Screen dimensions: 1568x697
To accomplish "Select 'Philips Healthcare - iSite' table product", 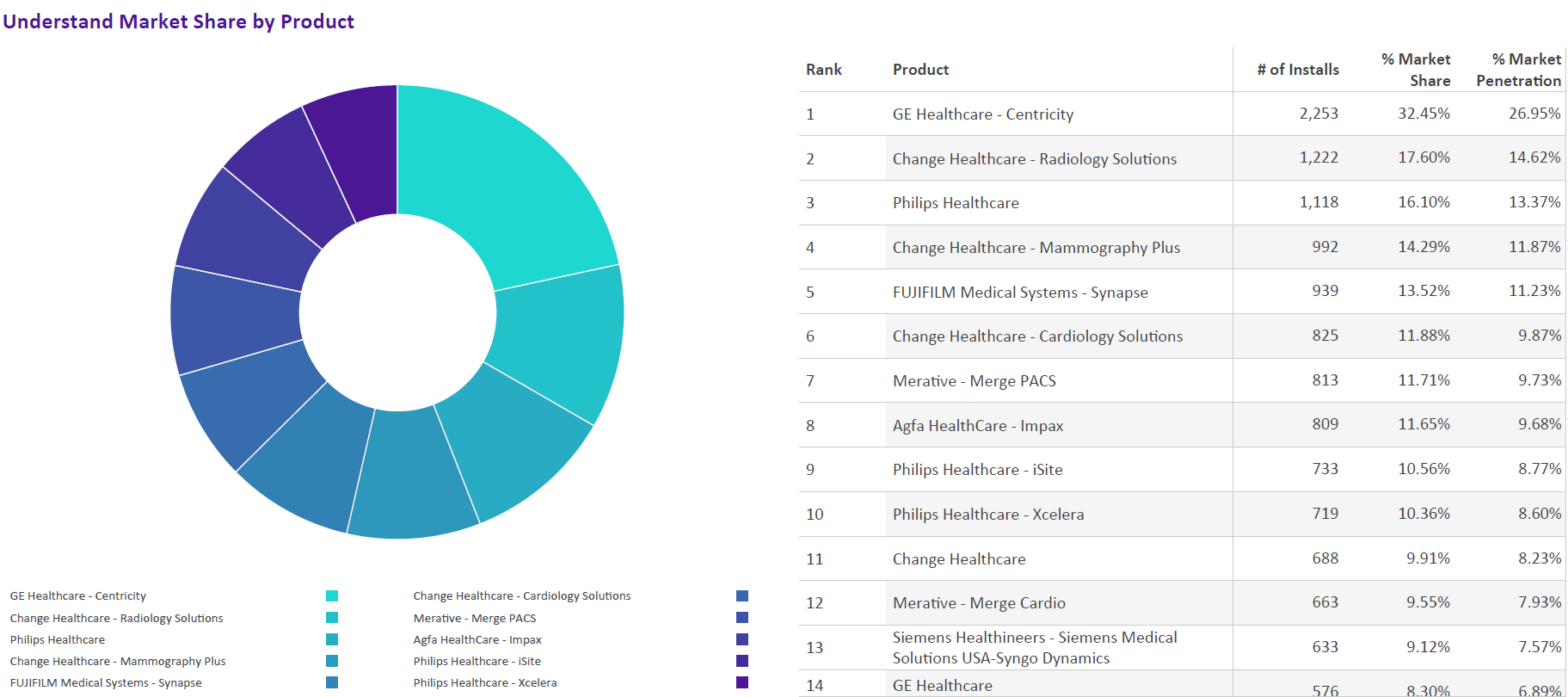I will 977,470.
